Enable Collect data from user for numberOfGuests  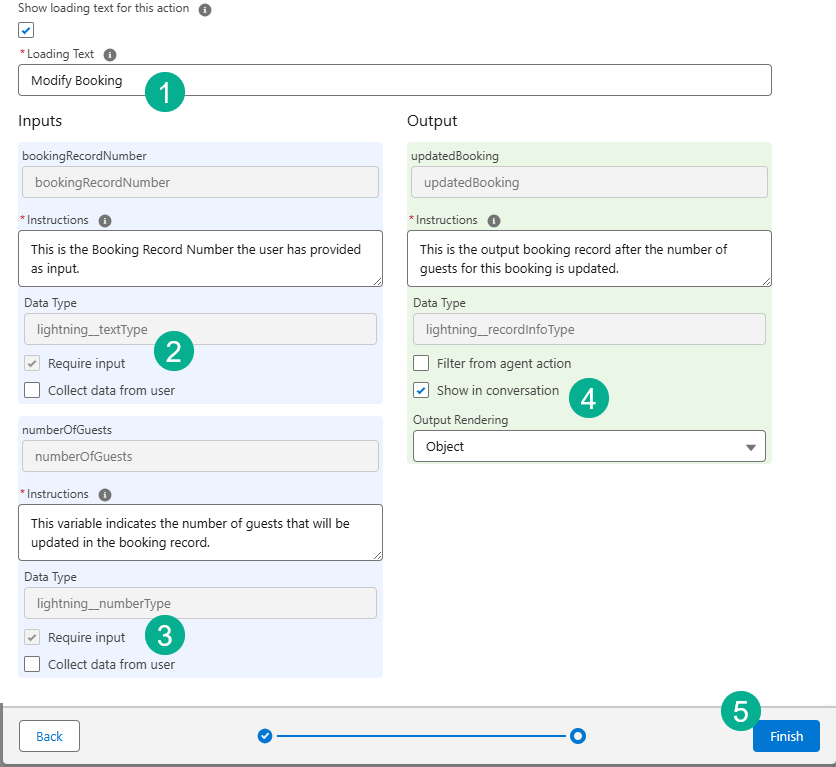tap(32, 665)
